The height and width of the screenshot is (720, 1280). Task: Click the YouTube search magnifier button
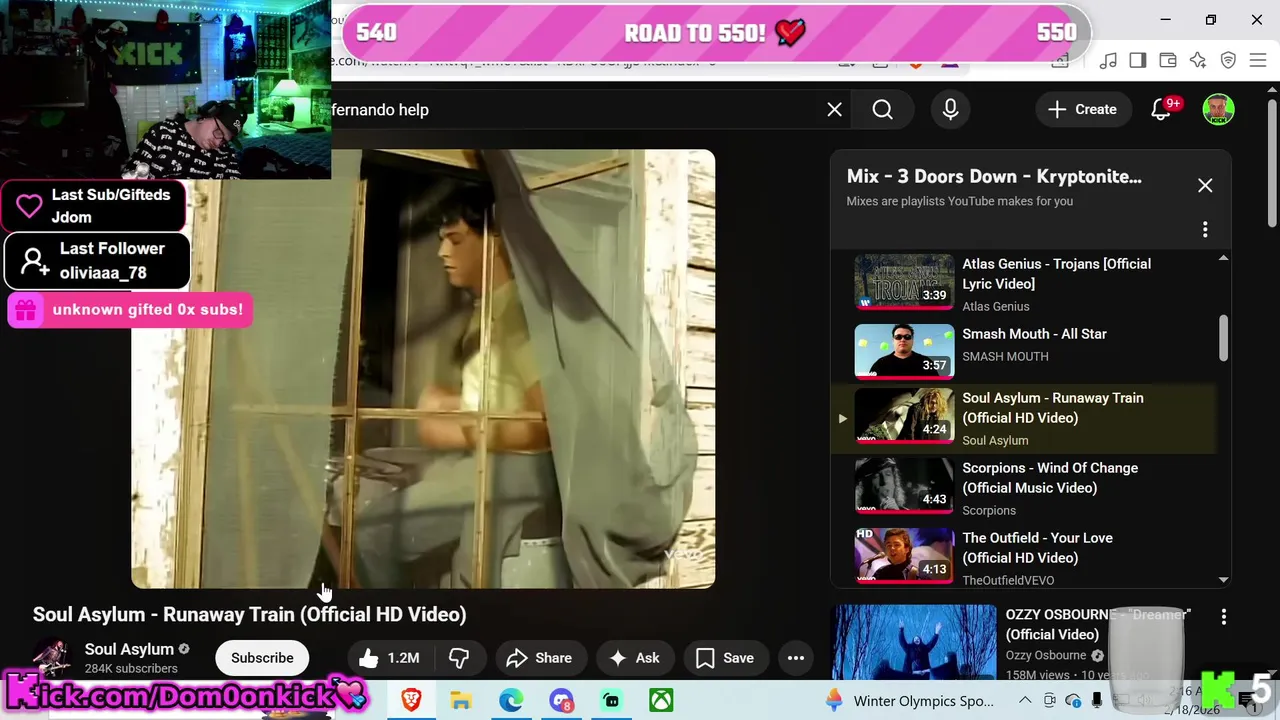tap(882, 110)
